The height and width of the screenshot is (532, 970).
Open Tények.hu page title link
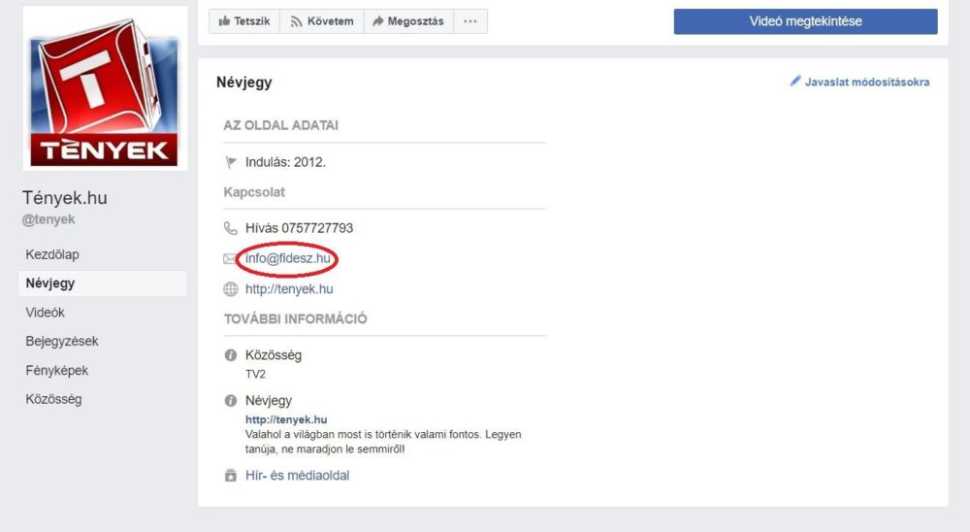tap(64, 198)
